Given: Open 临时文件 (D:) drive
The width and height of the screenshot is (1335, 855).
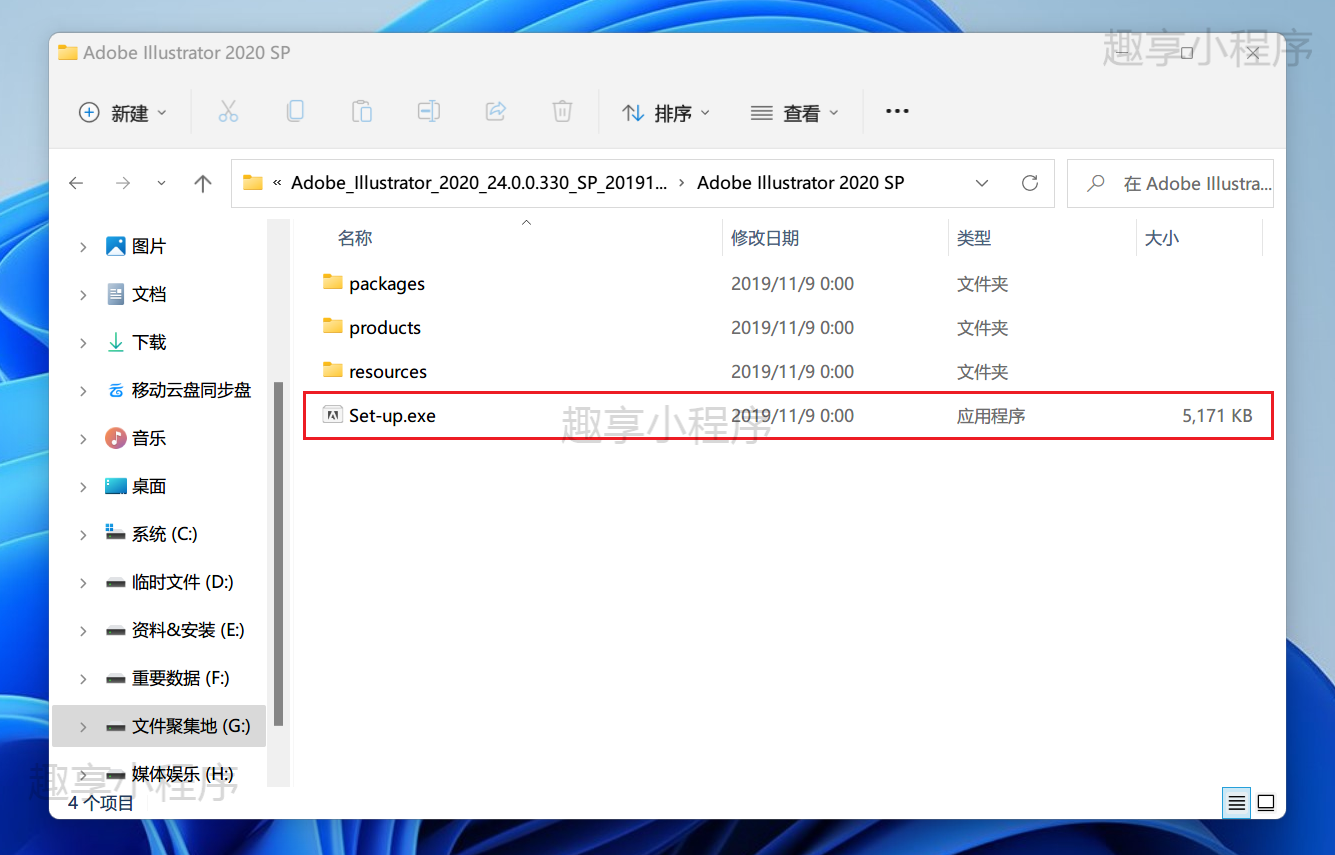Looking at the screenshot, I should point(182,582).
